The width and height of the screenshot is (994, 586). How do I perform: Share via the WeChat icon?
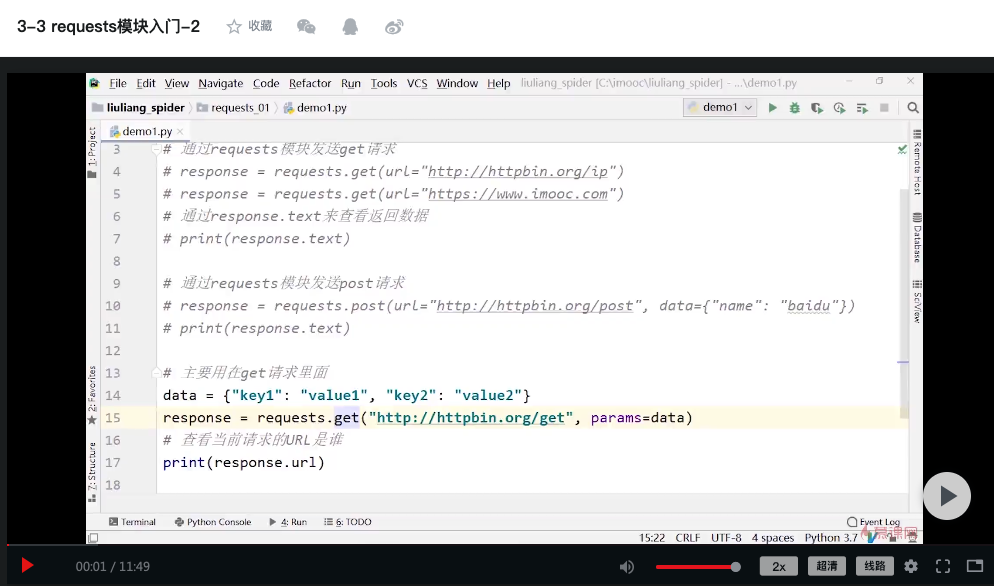[x=306, y=27]
